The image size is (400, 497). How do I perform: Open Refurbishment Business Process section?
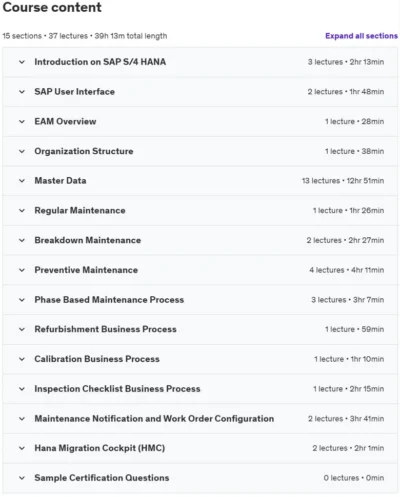coord(105,329)
